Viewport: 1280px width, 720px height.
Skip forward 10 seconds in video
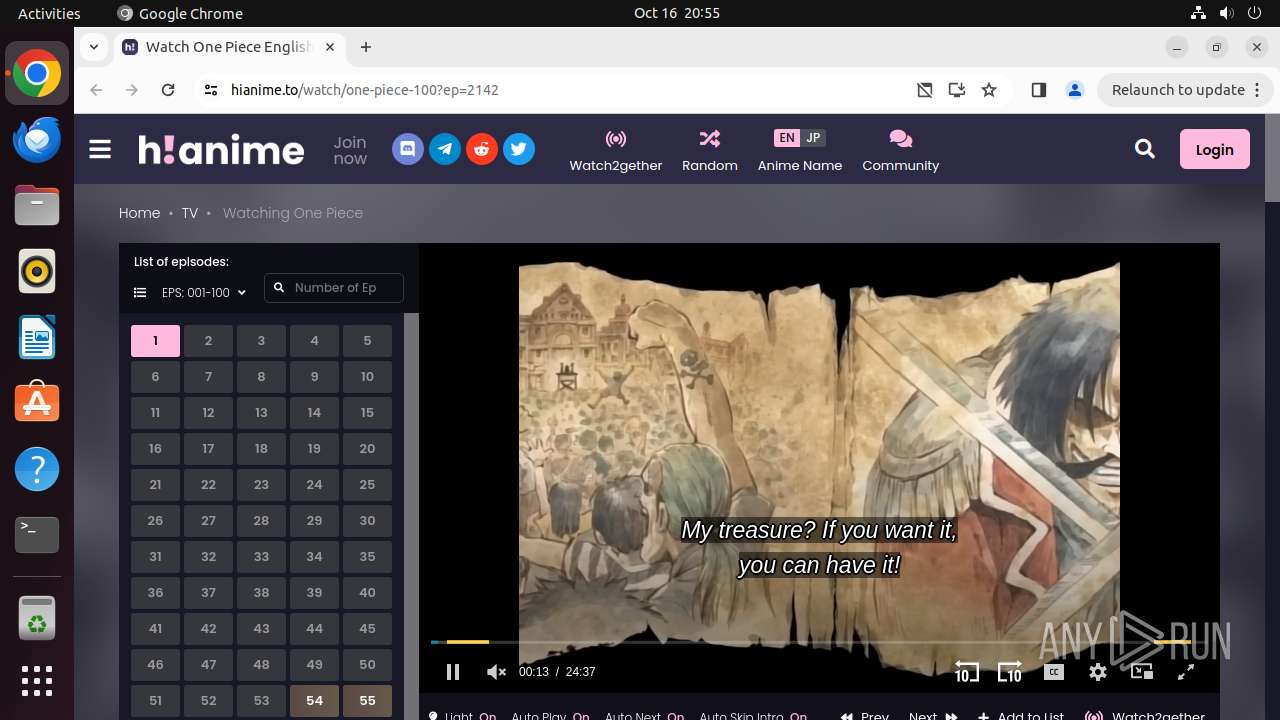1010,672
